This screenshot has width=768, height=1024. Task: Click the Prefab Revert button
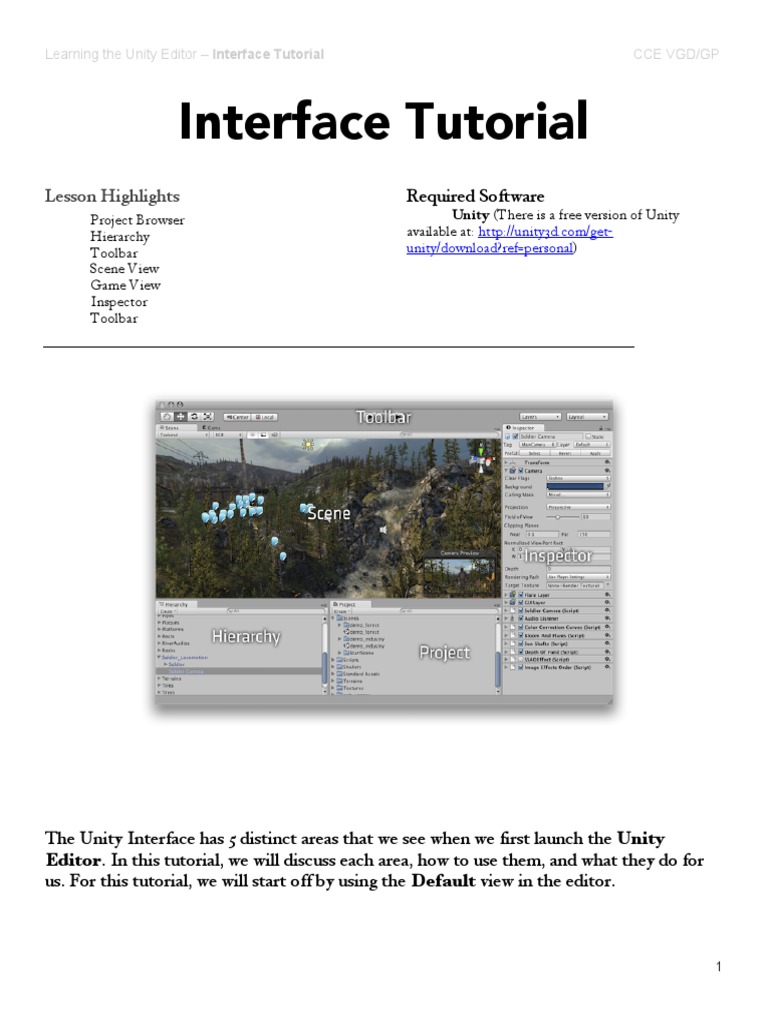pyautogui.click(x=565, y=453)
